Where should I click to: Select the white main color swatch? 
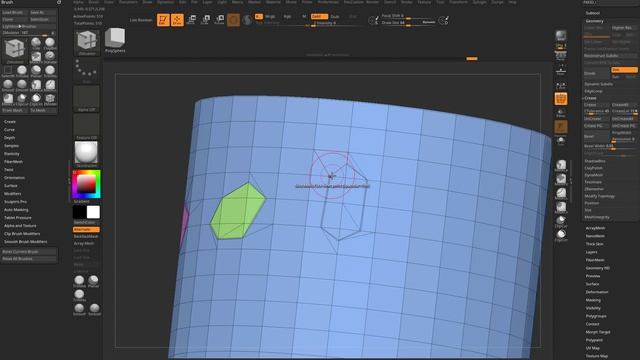point(93,212)
